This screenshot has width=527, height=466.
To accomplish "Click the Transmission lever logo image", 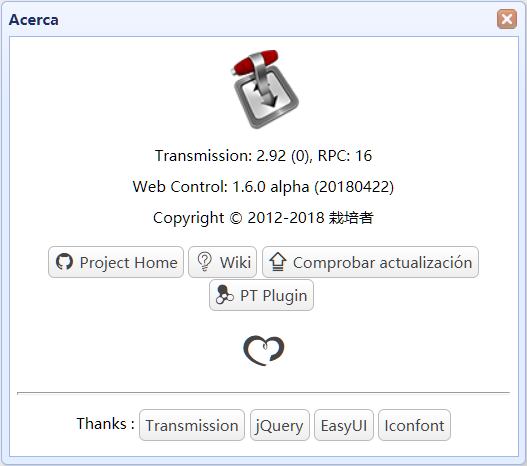I will click(265, 89).
